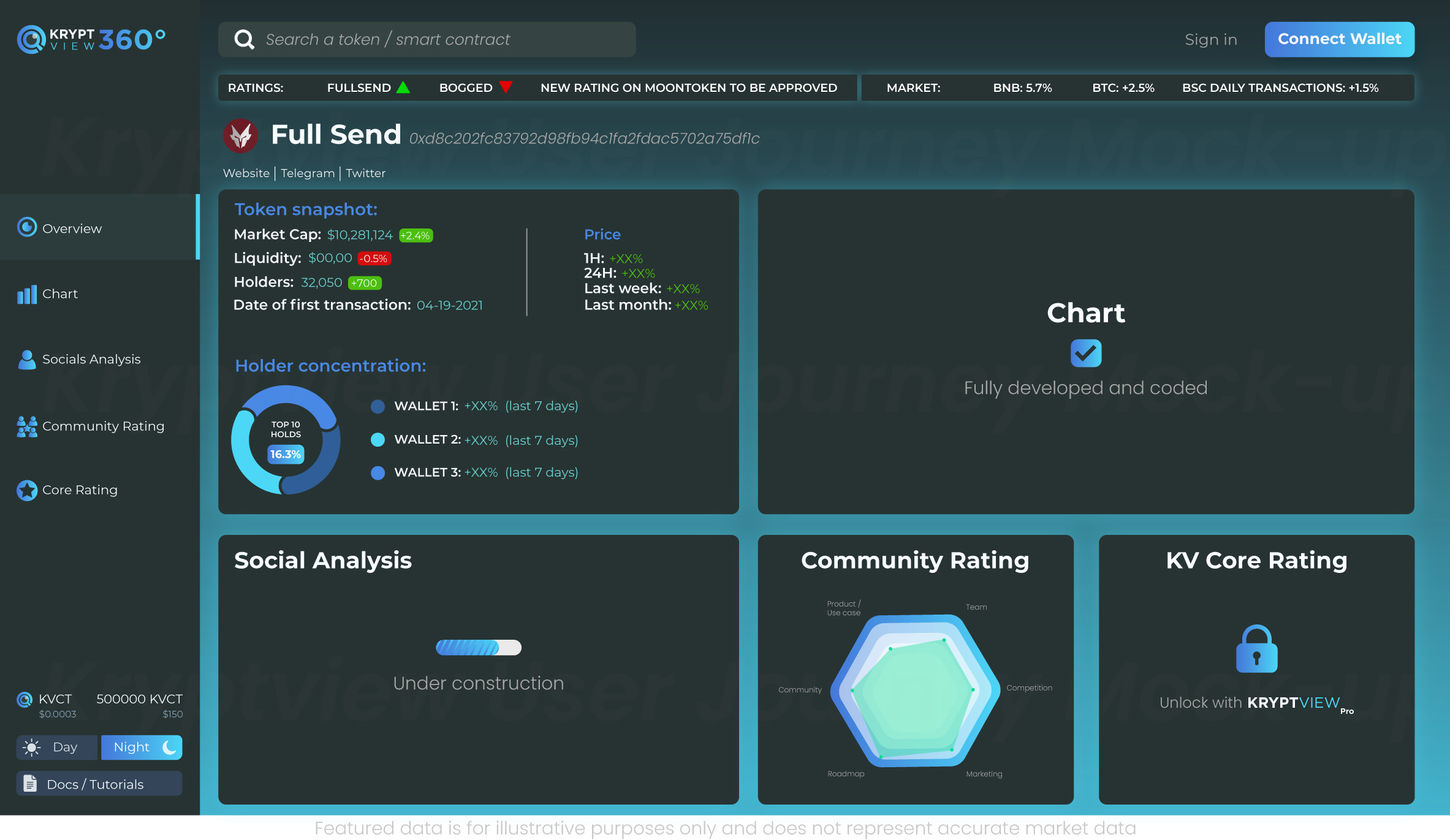Click the Social Analysis panel heading
This screenshot has width=1450, height=840.
(323, 560)
